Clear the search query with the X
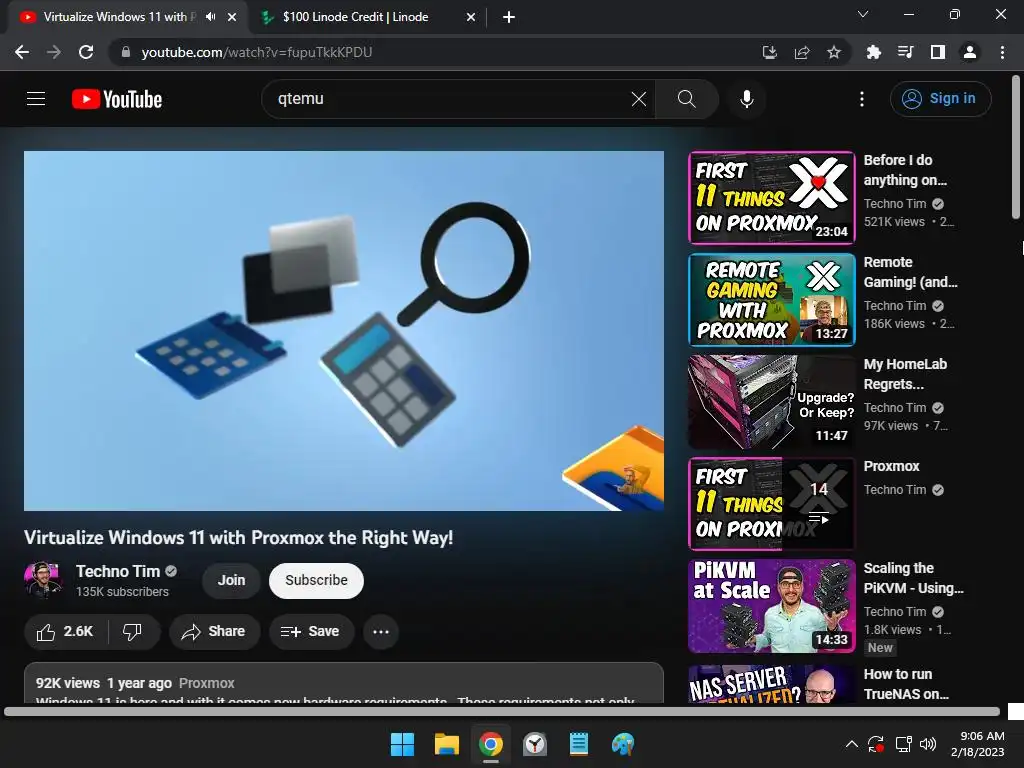Image resolution: width=1024 pixels, height=768 pixels. tap(639, 99)
